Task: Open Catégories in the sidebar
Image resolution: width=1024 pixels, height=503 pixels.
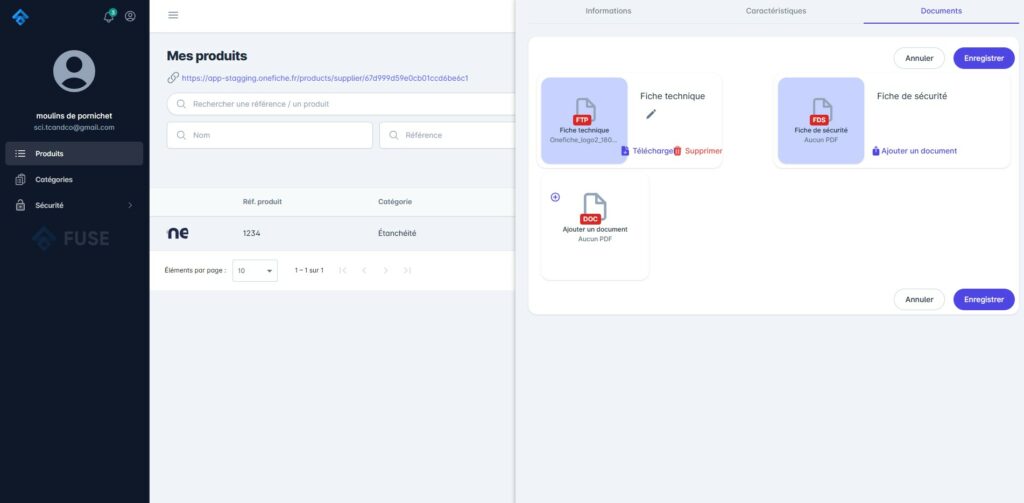Action: click(x=54, y=180)
